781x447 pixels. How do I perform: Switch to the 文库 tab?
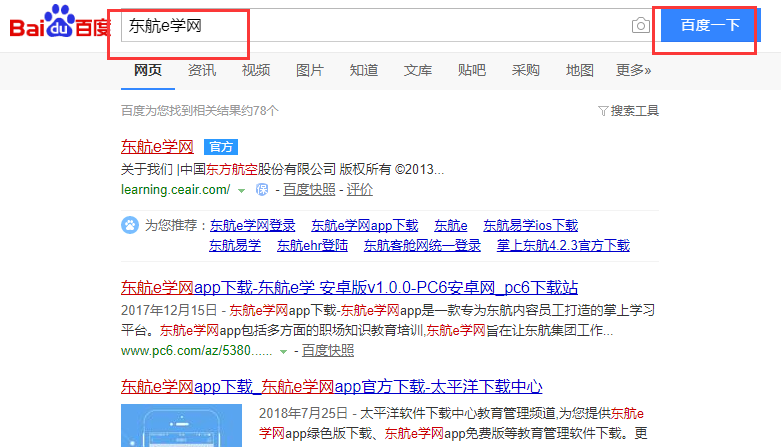pos(418,70)
